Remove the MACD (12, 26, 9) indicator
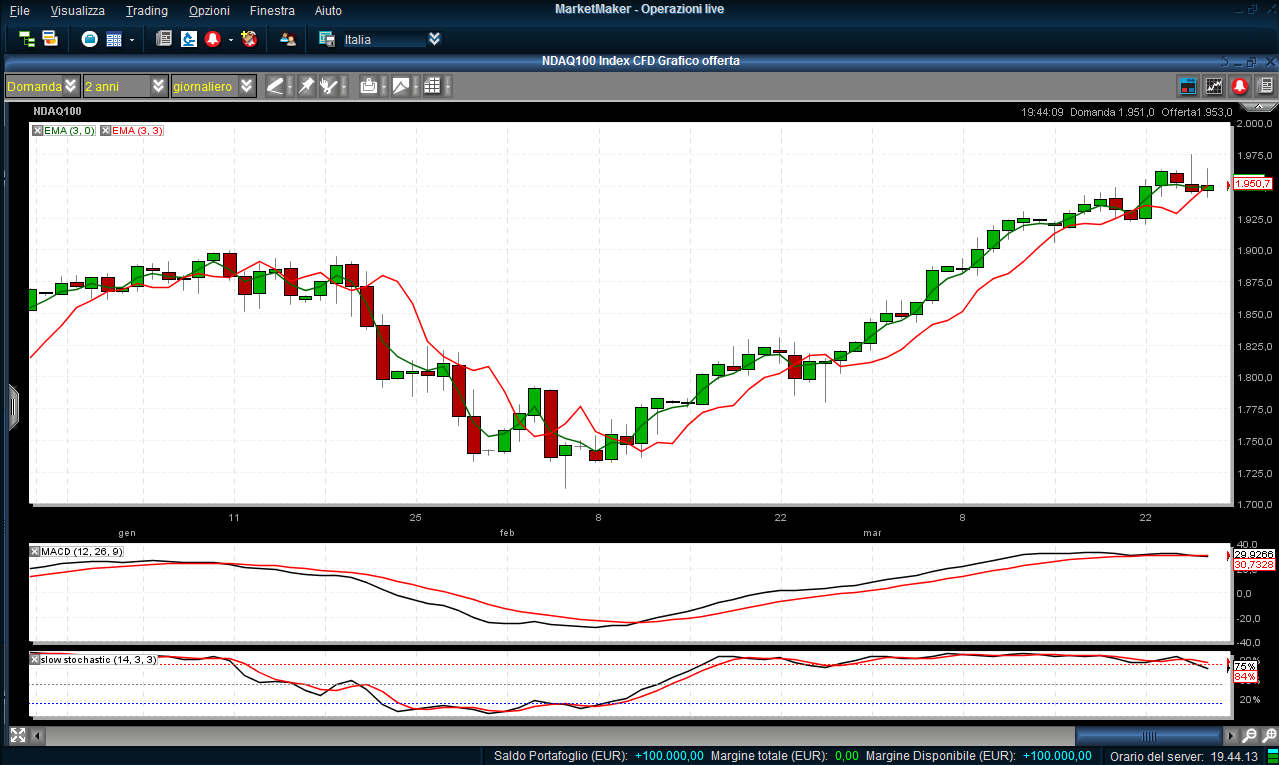 point(35,551)
